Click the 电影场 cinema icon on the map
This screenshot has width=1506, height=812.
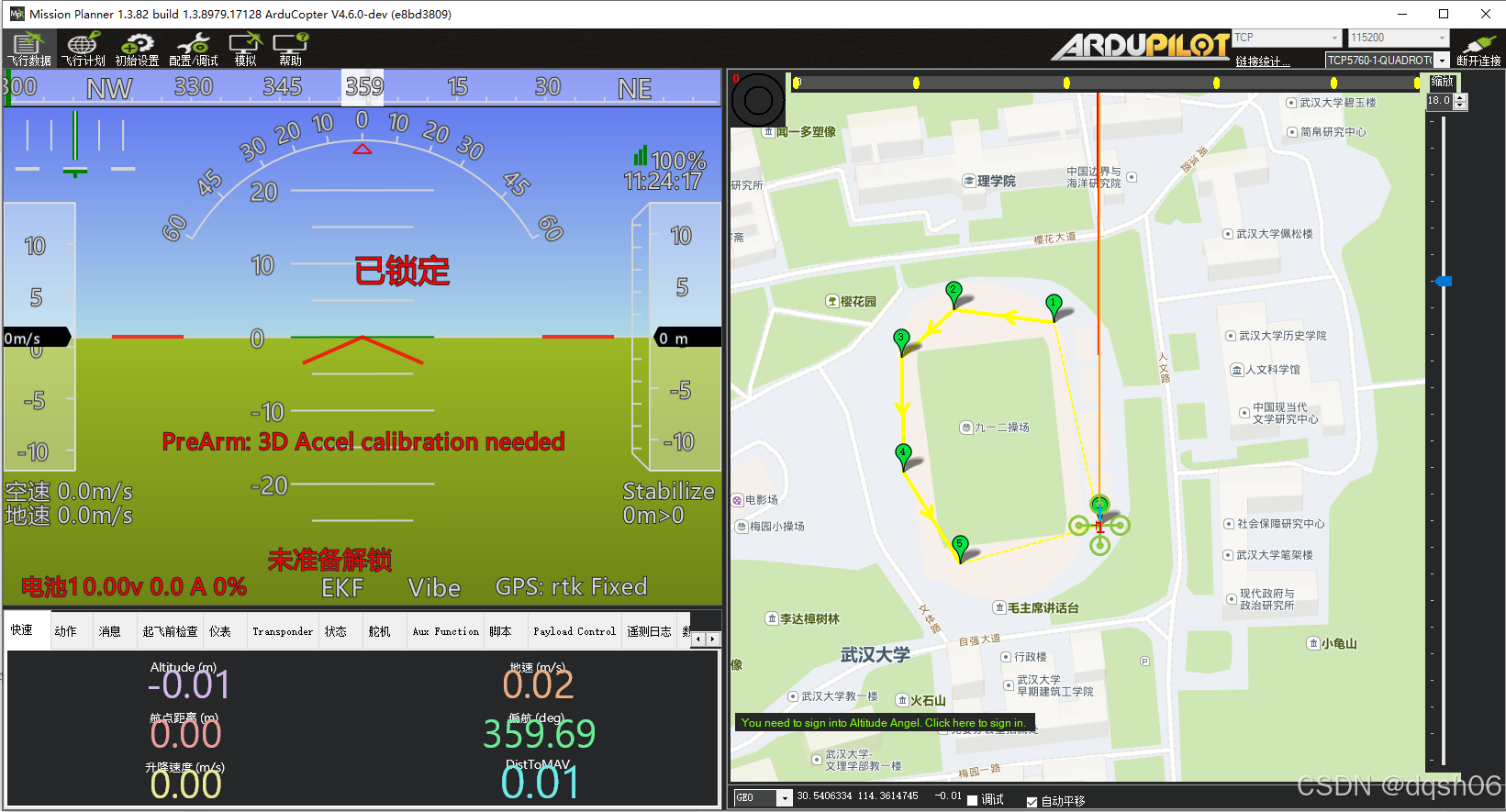(x=737, y=500)
